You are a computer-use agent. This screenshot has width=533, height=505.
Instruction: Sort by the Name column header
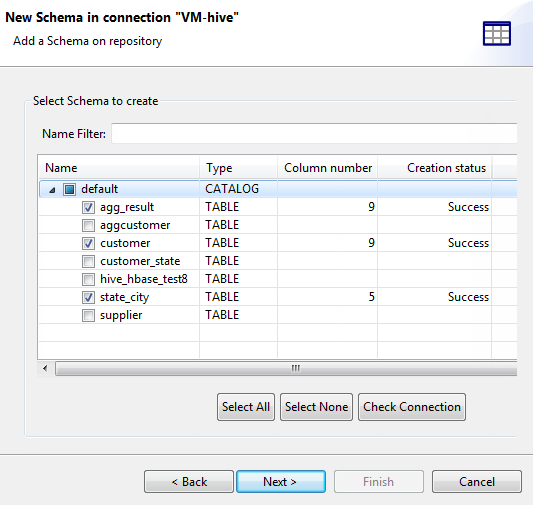point(119,168)
